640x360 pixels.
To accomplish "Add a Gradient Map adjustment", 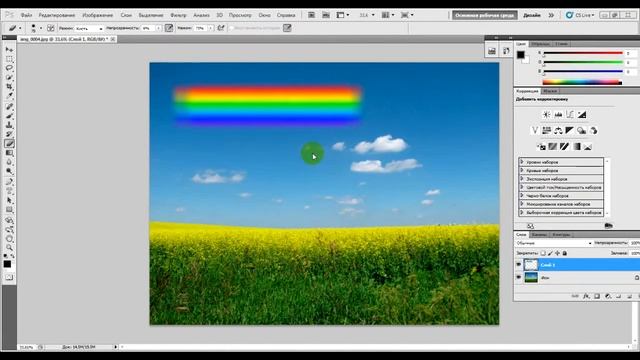I will [576, 147].
